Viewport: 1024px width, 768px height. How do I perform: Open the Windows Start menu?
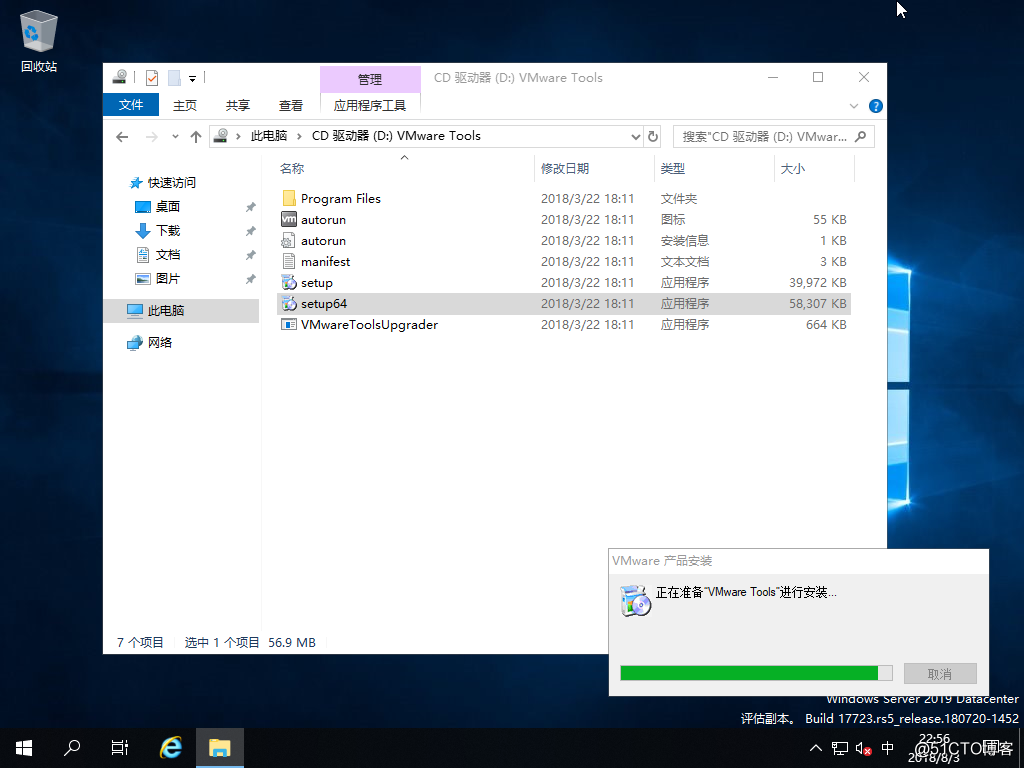pos(24,748)
